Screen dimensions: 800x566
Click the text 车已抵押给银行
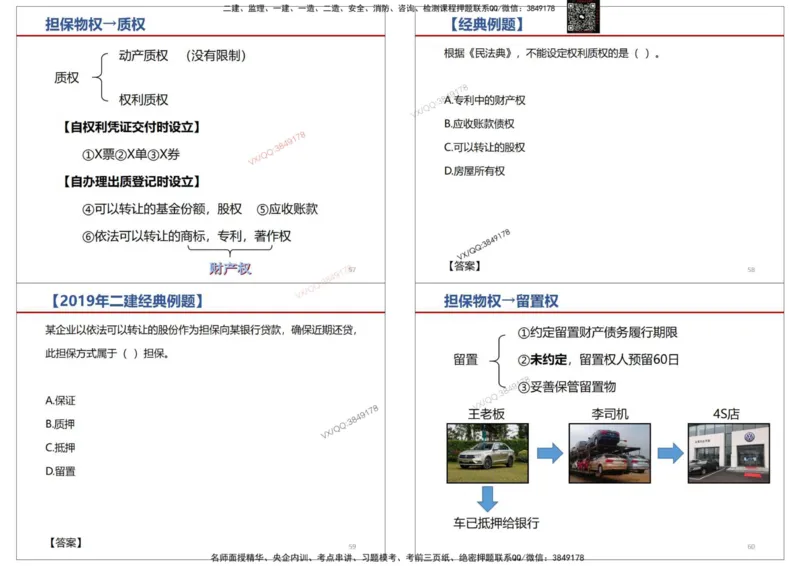coord(496,523)
